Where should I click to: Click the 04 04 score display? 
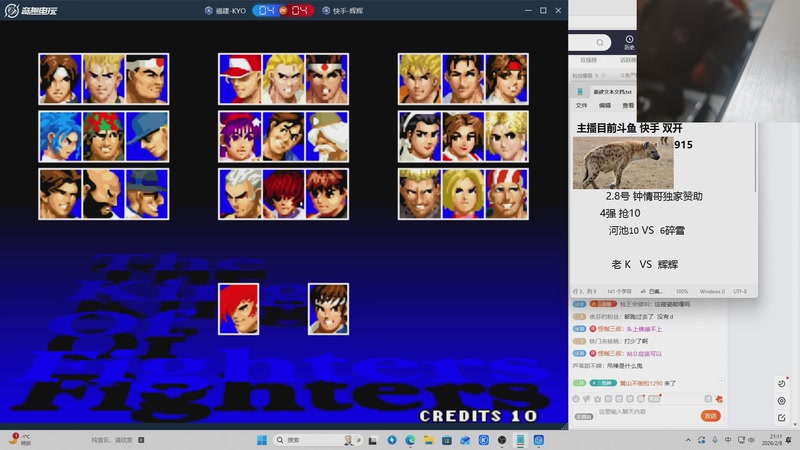(283, 10)
